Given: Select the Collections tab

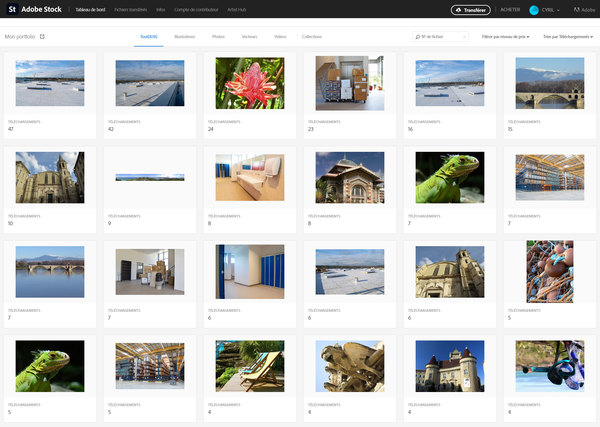Looking at the screenshot, I should click(312, 36).
